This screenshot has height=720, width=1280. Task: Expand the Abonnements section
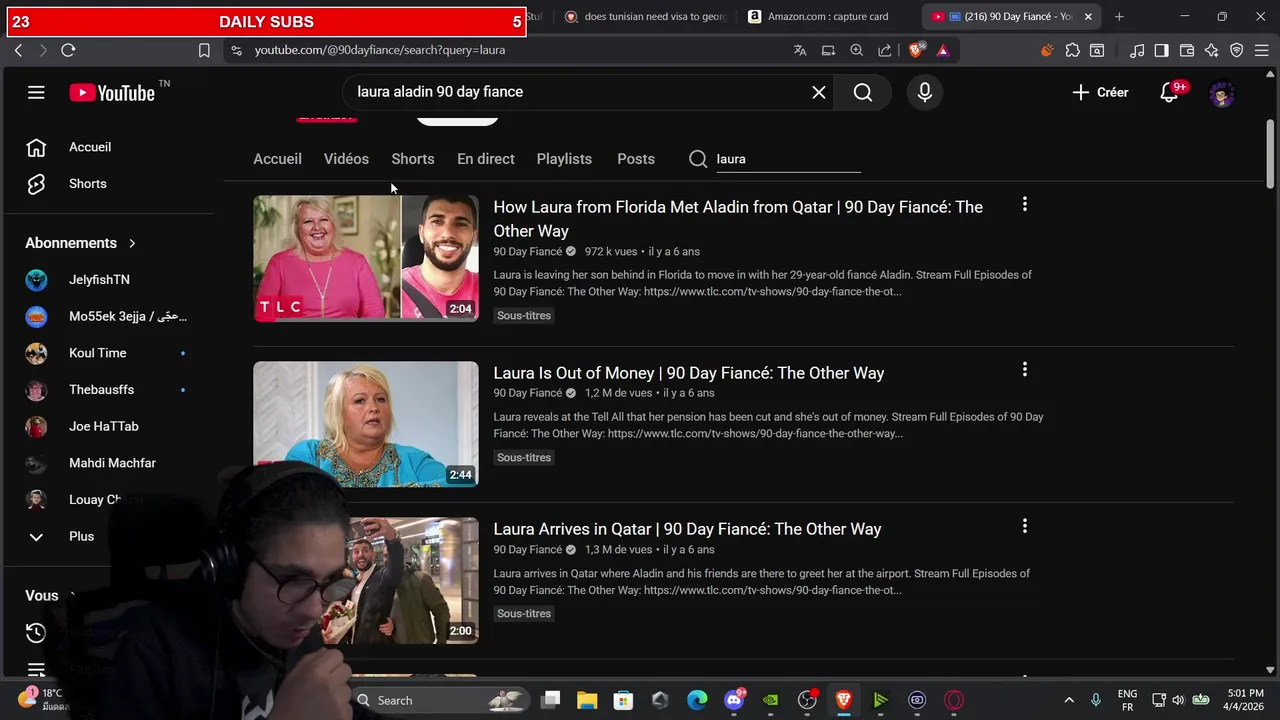pyautogui.click(x=80, y=243)
